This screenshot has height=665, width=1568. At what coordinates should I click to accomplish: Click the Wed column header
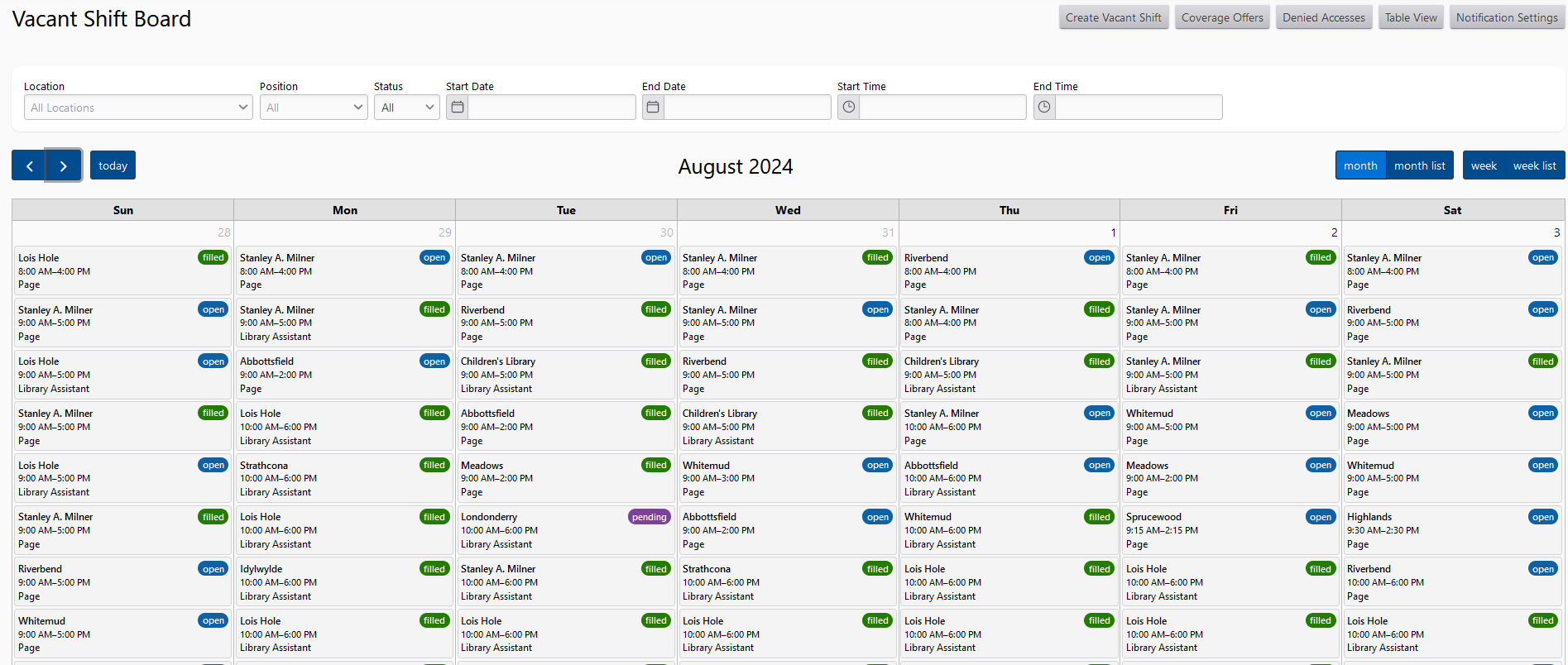788,210
